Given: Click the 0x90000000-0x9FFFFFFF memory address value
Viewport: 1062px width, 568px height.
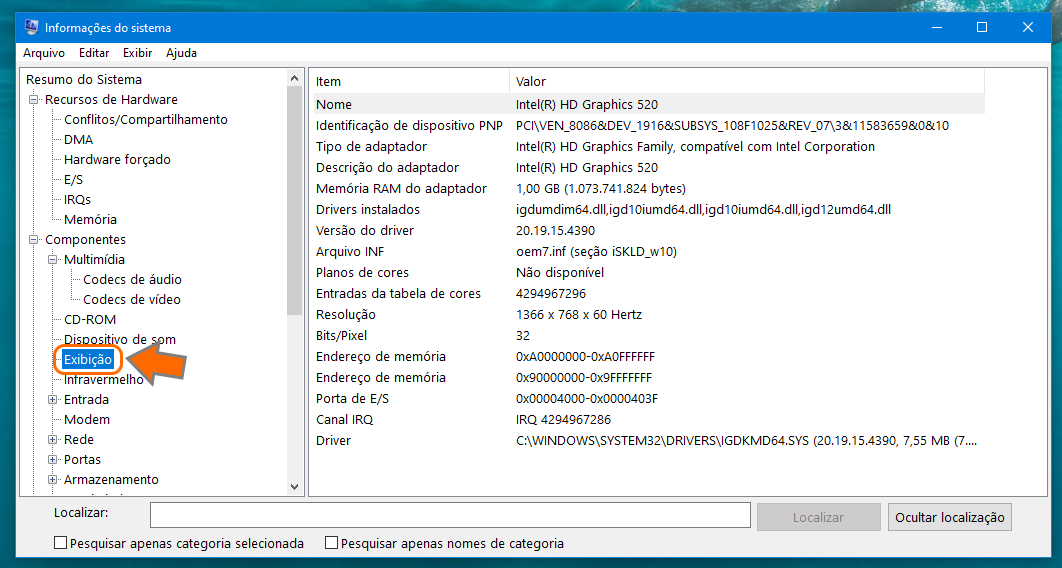Looking at the screenshot, I should pos(584,377).
